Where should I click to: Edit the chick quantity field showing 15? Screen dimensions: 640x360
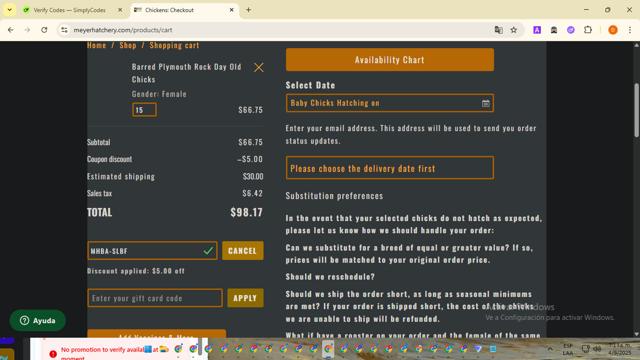pos(144,110)
